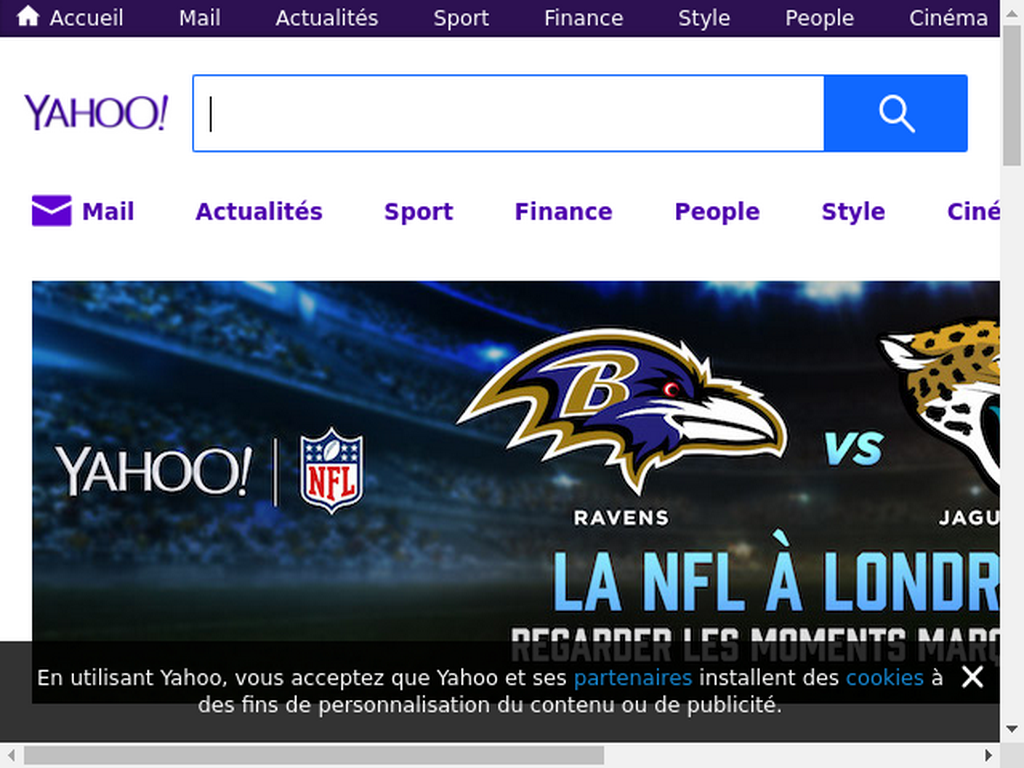1024x768 pixels.
Task: Click the vertical scrollbar thumb
Action: 1012,95
